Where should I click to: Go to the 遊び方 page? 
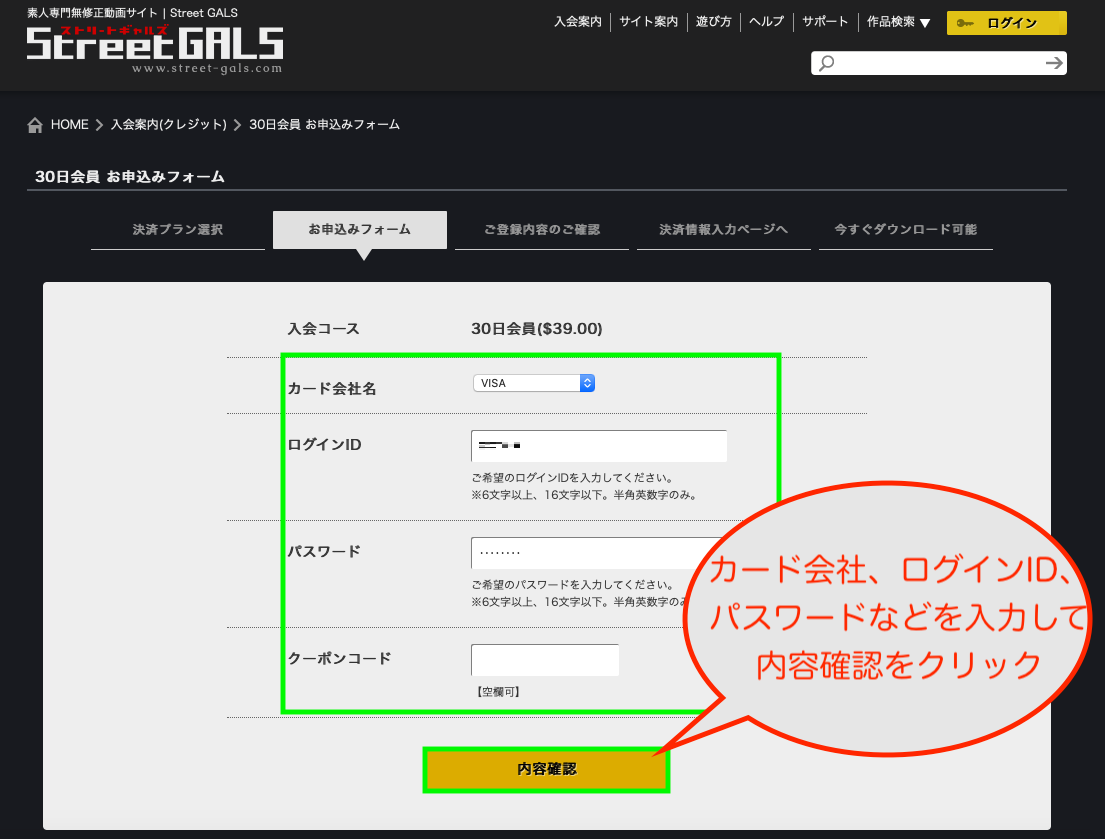tap(714, 22)
